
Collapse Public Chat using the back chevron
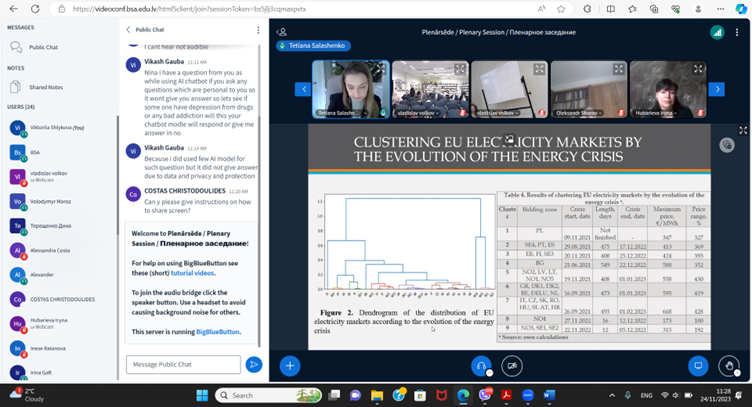[x=128, y=30]
